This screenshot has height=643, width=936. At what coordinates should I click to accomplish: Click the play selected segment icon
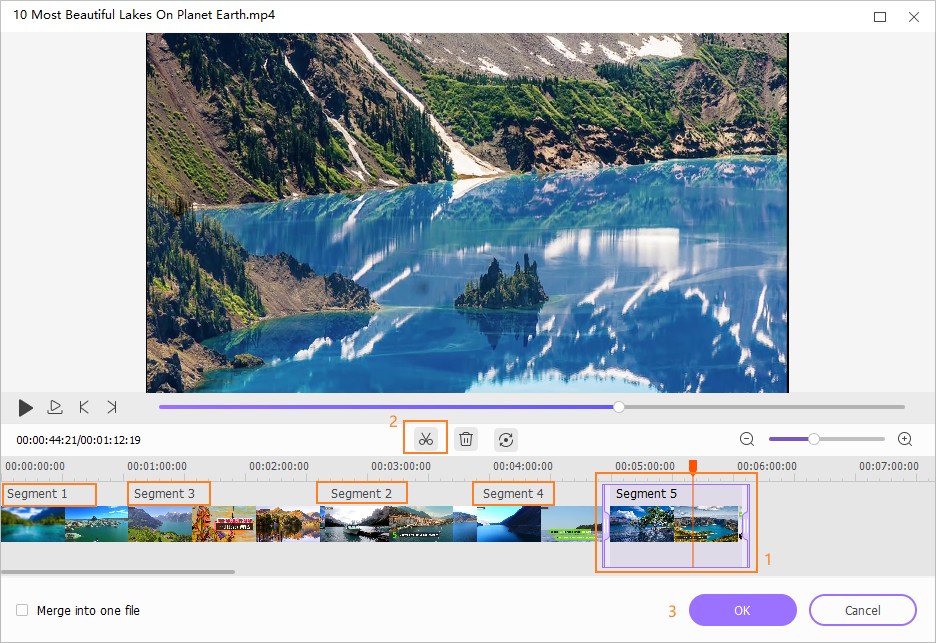[55, 407]
